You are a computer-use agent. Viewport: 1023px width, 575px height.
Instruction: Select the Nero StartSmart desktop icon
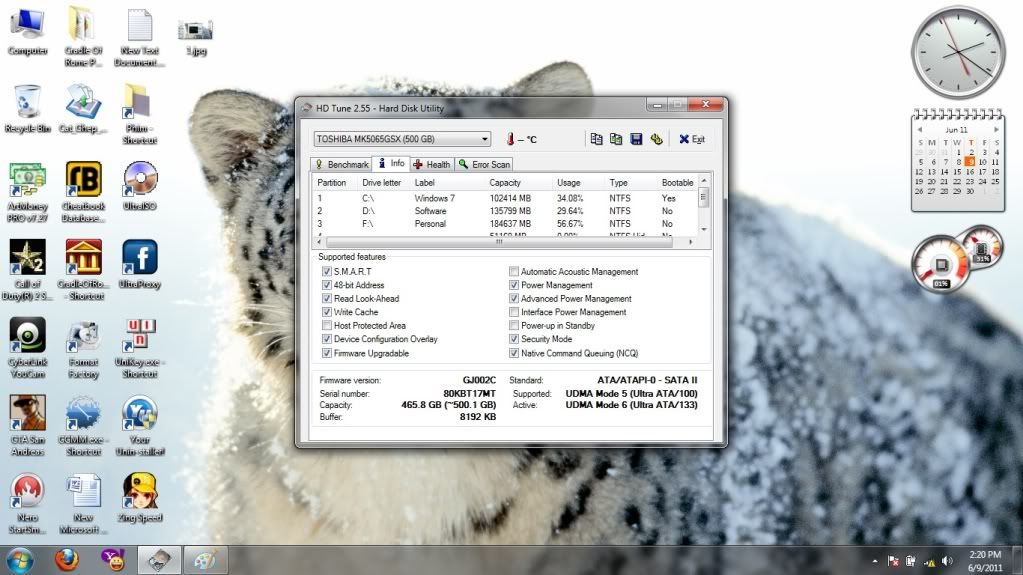27,503
